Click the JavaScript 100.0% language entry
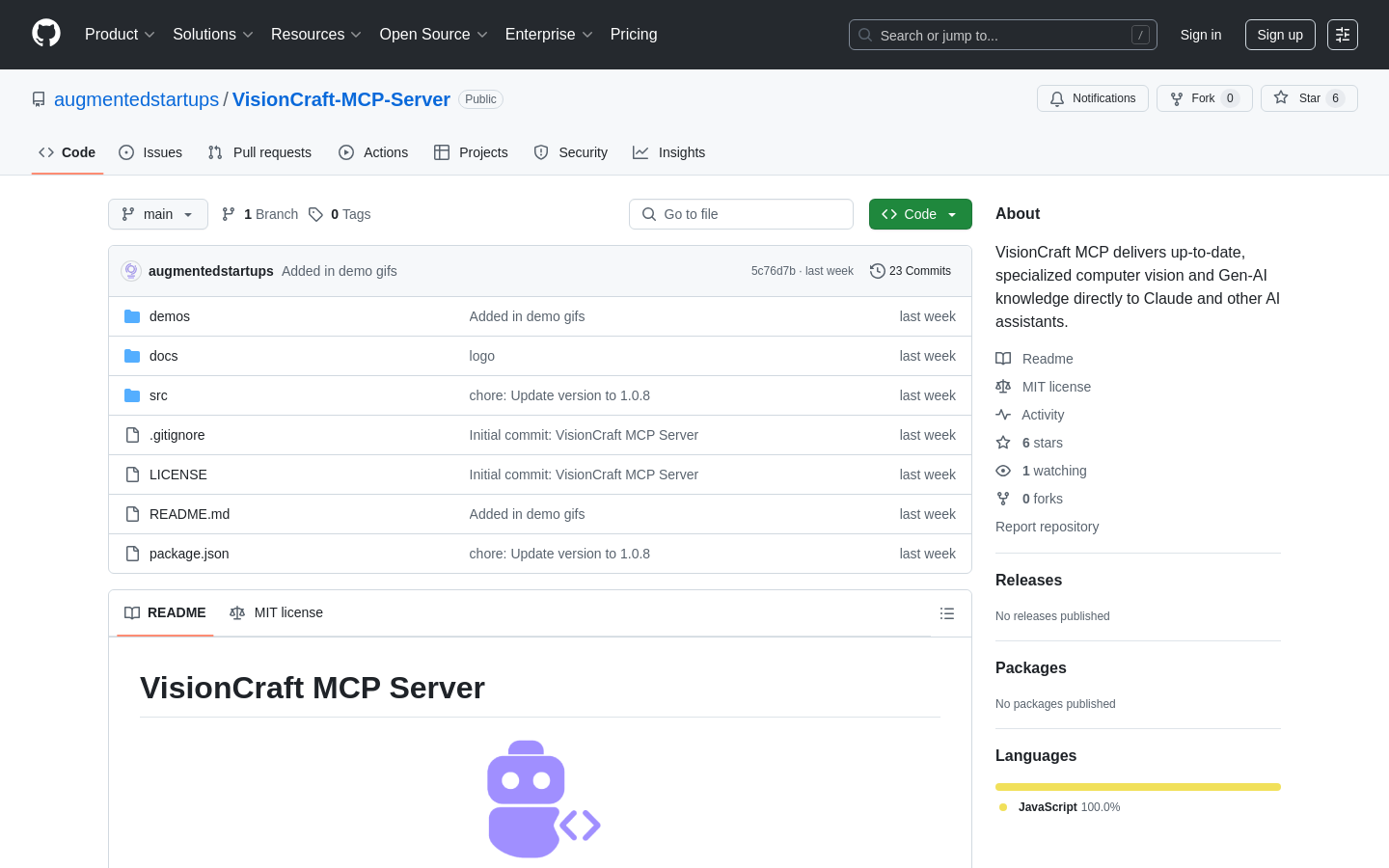 [1060, 807]
